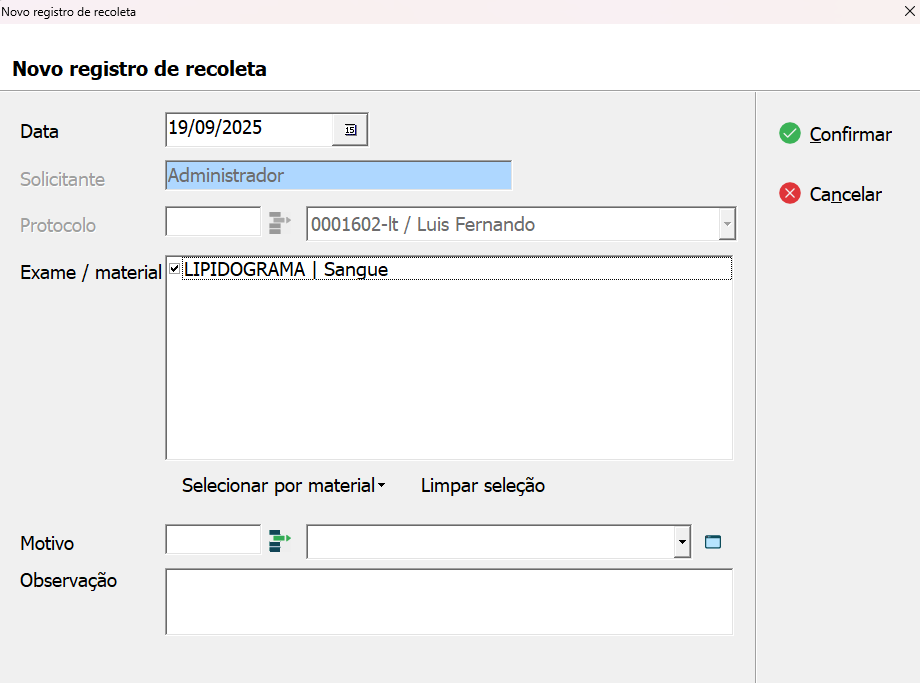
Task: Click the red Cancelar X icon
Action: tap(789, 194)
